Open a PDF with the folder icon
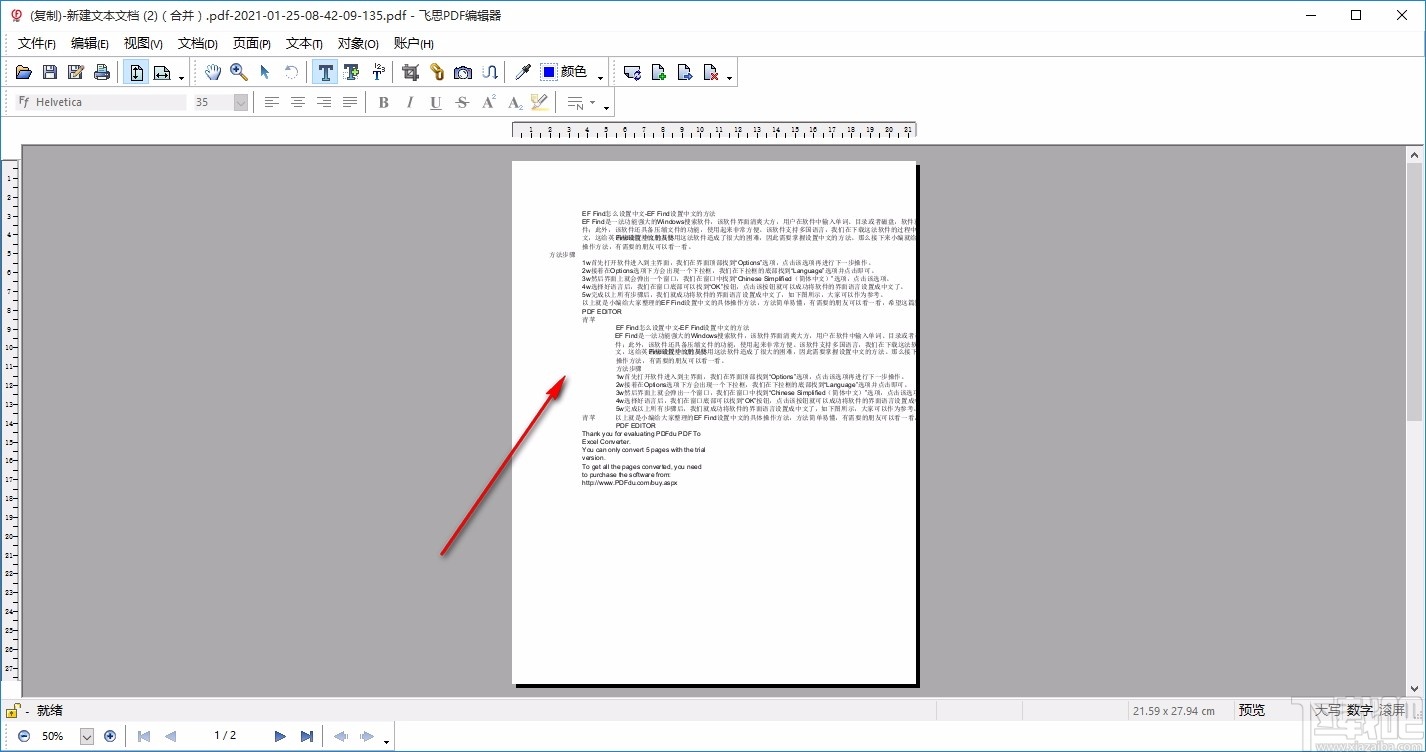The height and width of the screenshot is (752, 1426). (24, 72)
